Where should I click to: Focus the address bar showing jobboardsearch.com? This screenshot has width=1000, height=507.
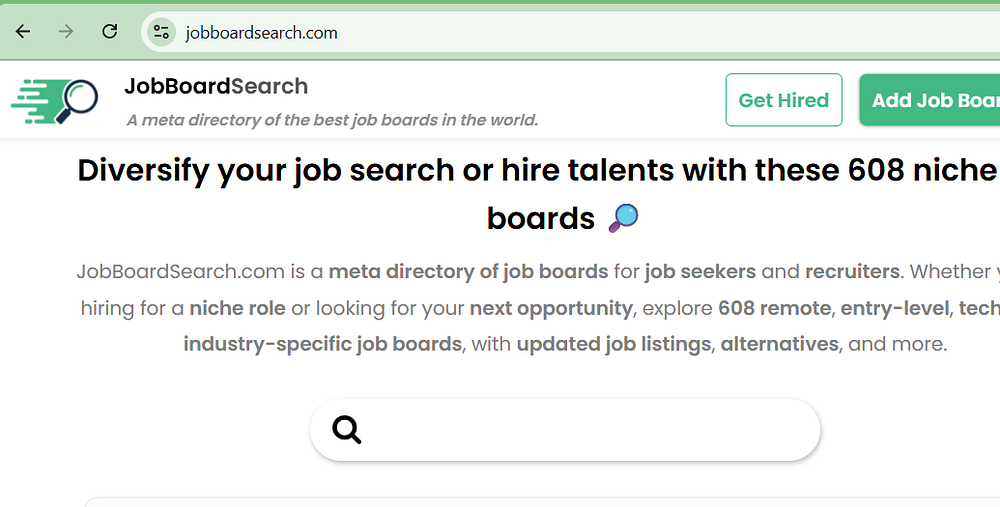[500, 33]
